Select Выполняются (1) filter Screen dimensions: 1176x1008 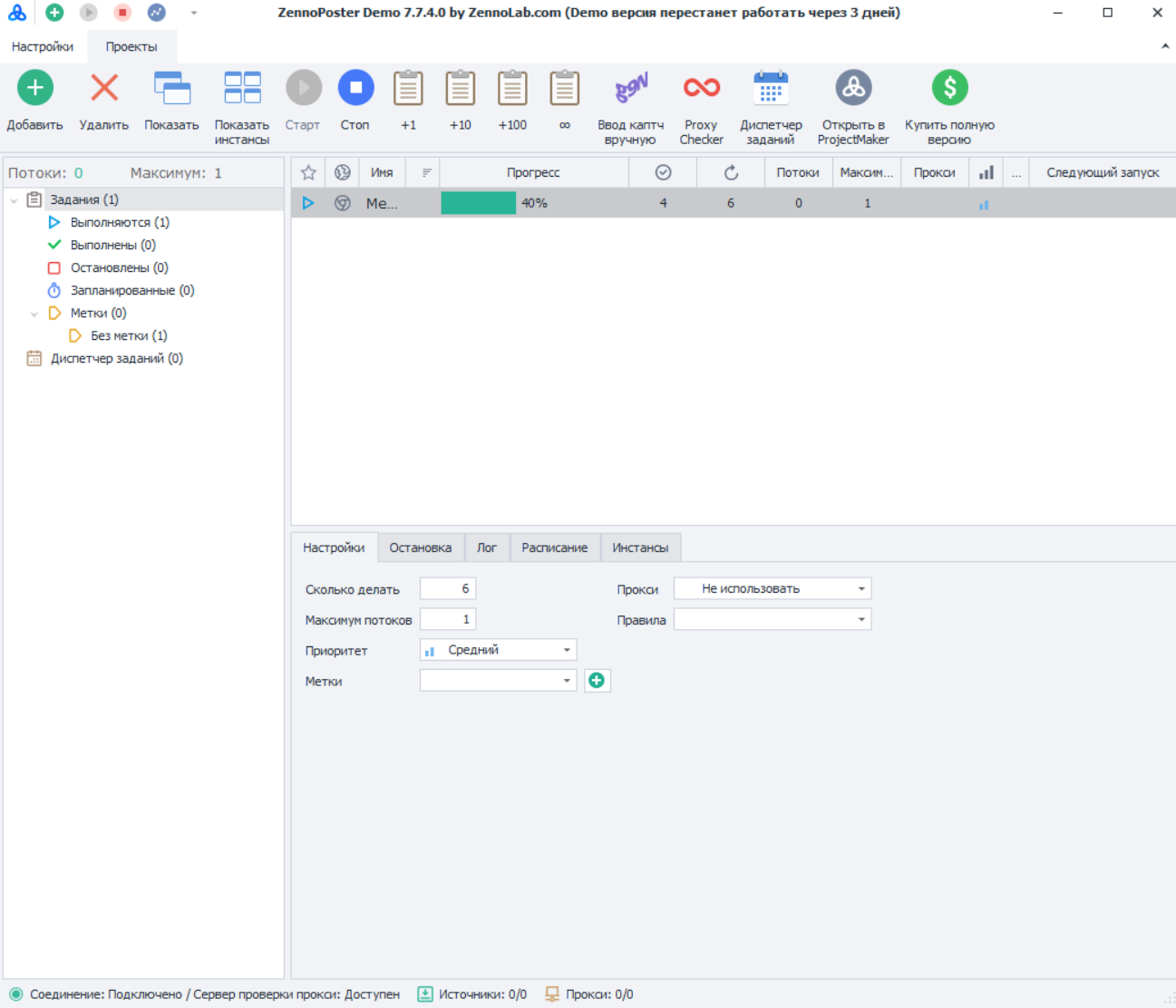point(120,222)
